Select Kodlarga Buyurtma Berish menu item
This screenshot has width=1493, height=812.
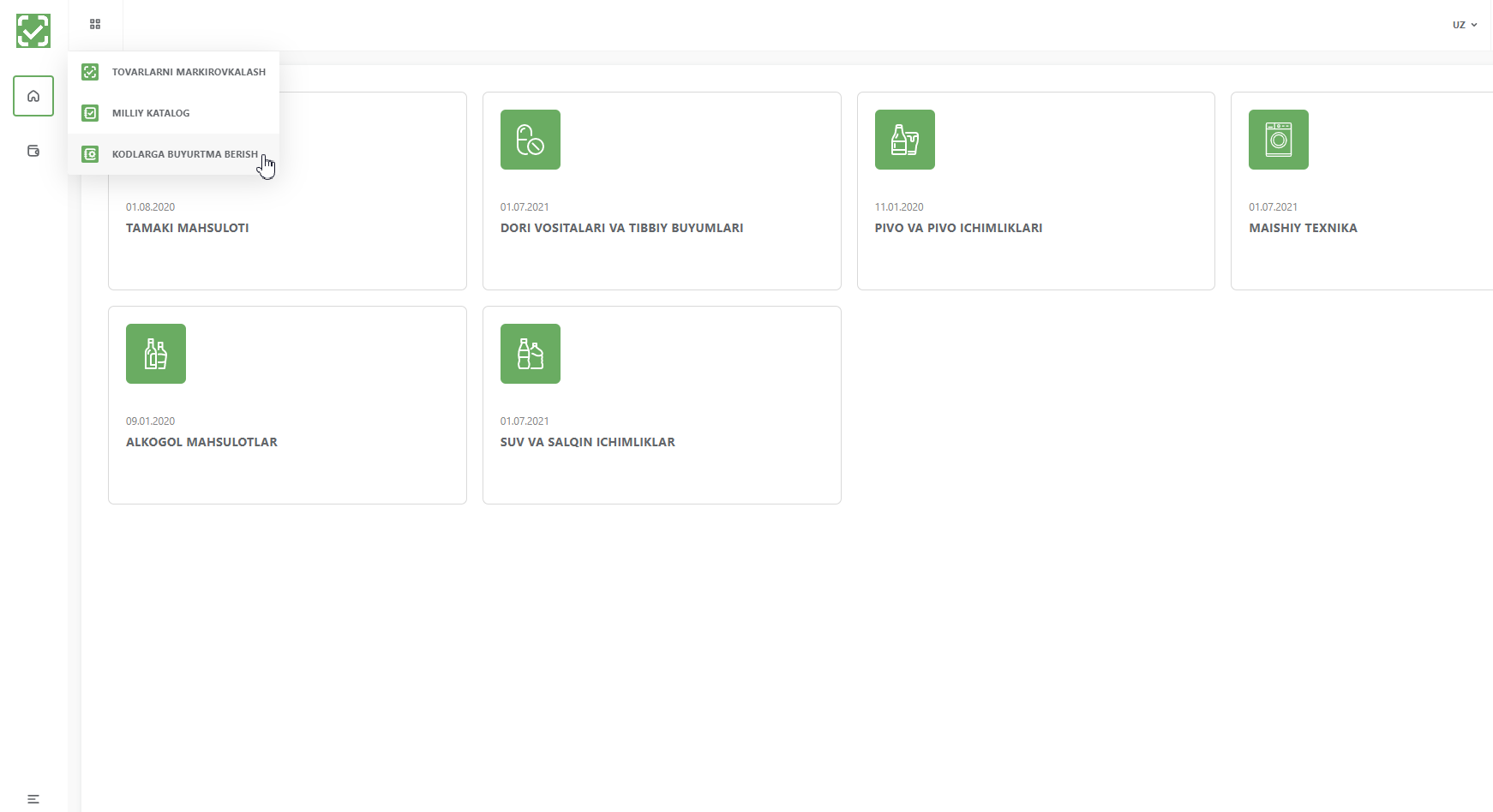[173, 154]
